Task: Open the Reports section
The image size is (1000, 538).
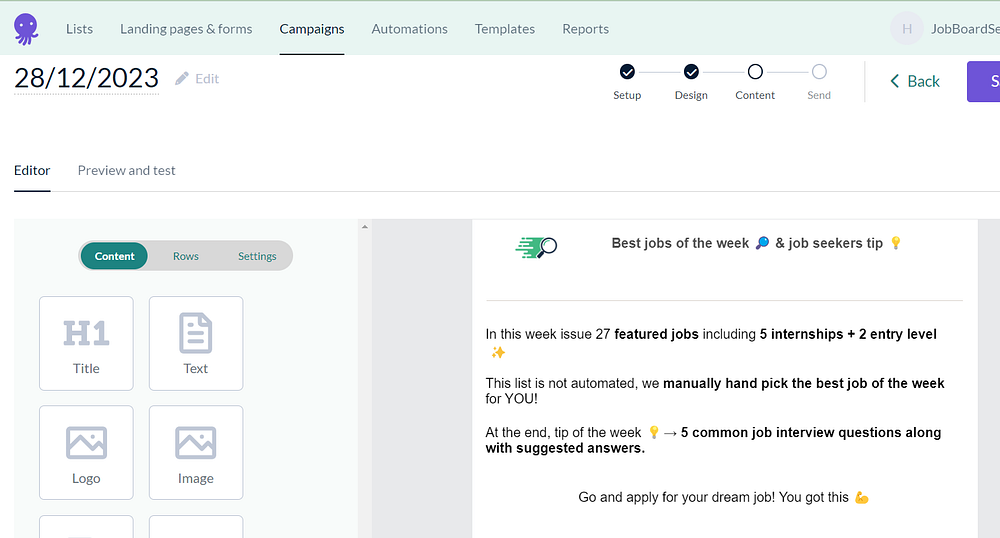Action: 585,29
